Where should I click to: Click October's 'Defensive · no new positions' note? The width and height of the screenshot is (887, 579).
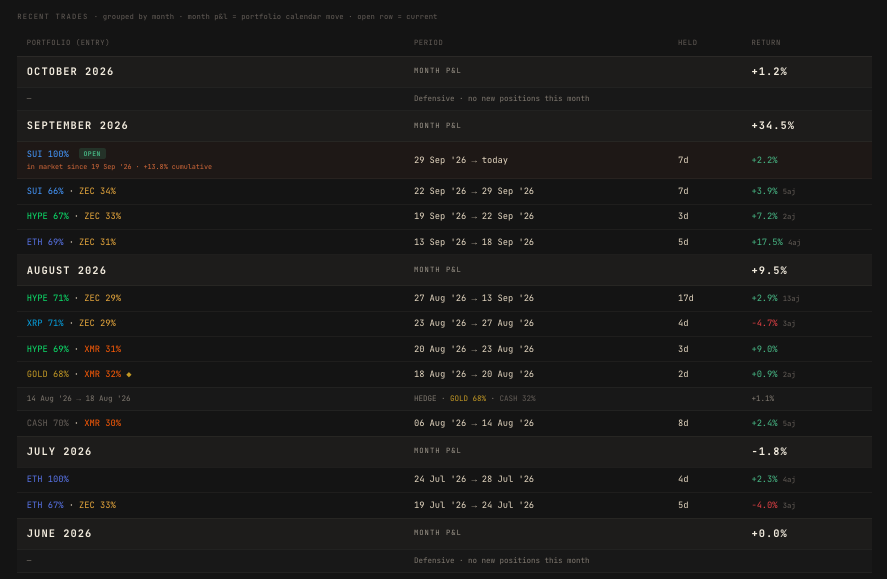[x=501, y=98]
